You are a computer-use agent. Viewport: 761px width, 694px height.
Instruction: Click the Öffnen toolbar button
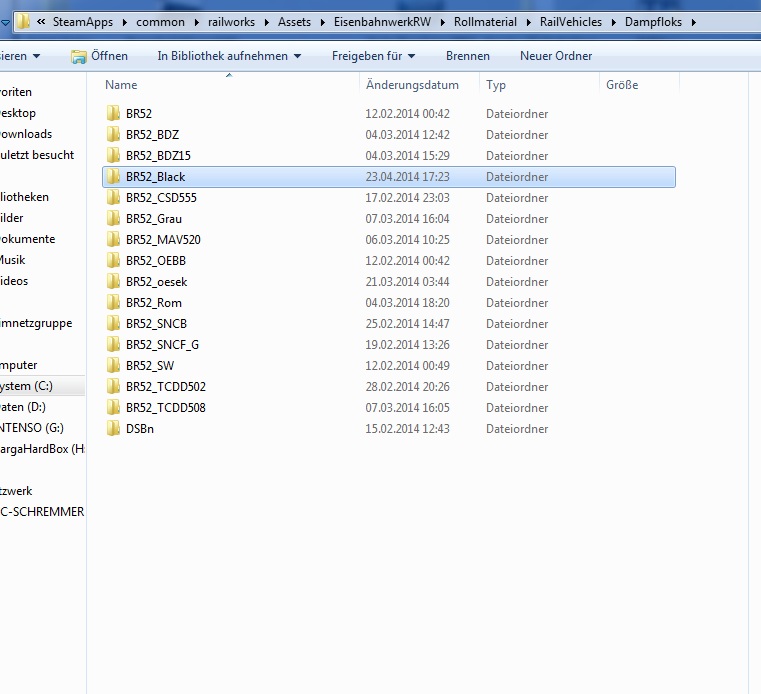point(99,56)
